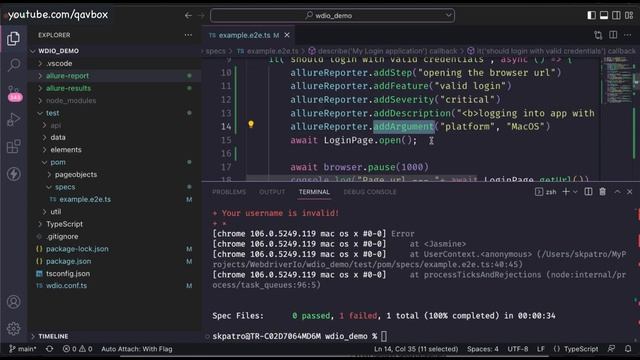The image size is (640, 360).
Task: Click Ln 14, Col 35 cursor position
Action: pos(416,349)
